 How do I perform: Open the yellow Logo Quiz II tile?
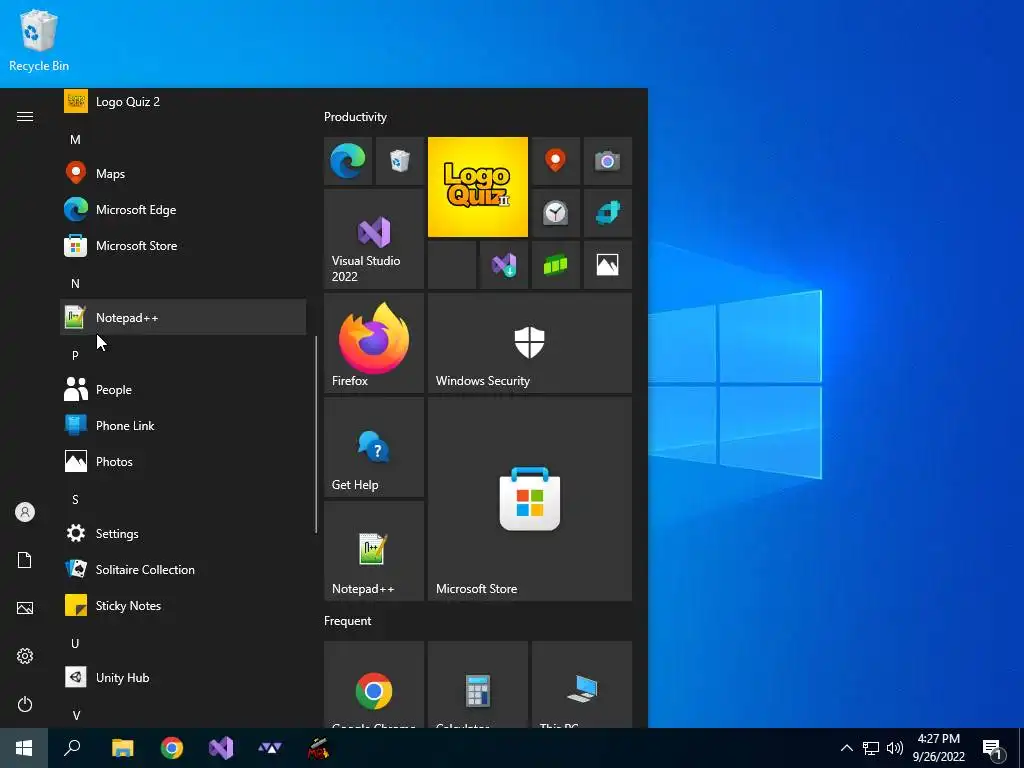pyautogui.click(x=478, y=187)
